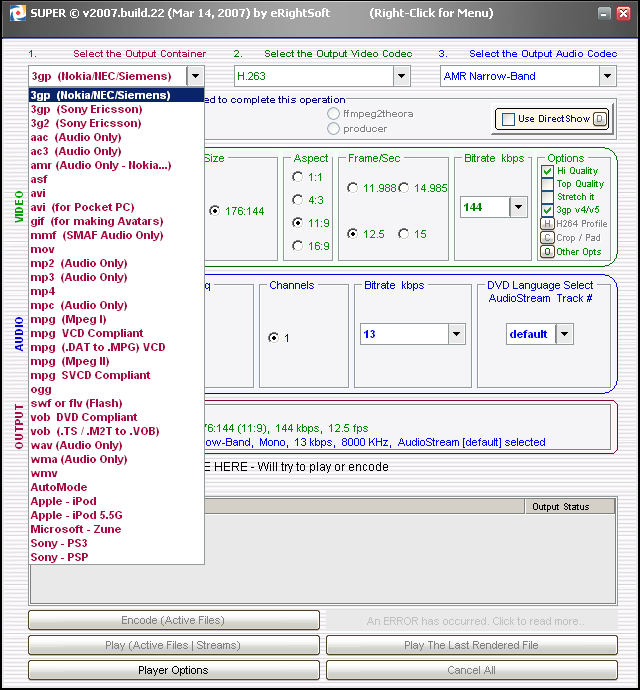
Task: Choose 11.988 frames per second
Action: point(352,188)
